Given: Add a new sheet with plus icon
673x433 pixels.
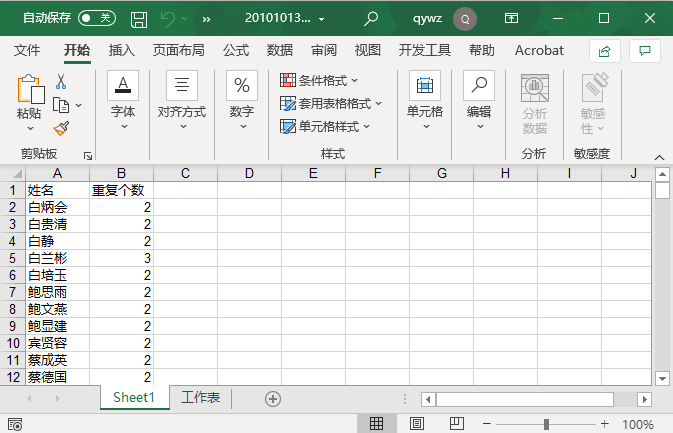Looking at the screenshot, I should tap(273, 399).
